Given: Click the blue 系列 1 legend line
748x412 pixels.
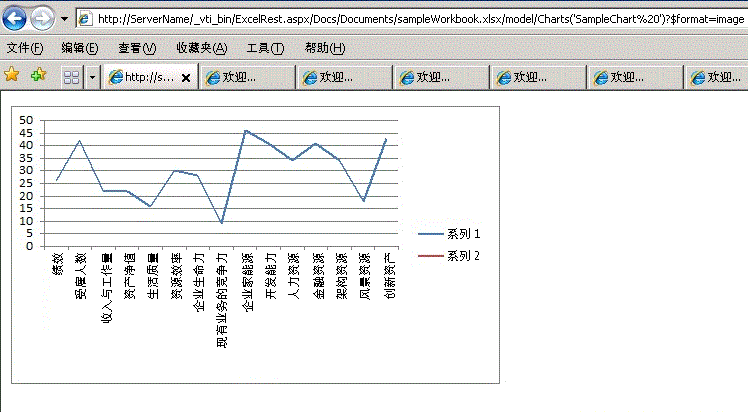Looking at the screenshot, I should [x=431, y=234].
